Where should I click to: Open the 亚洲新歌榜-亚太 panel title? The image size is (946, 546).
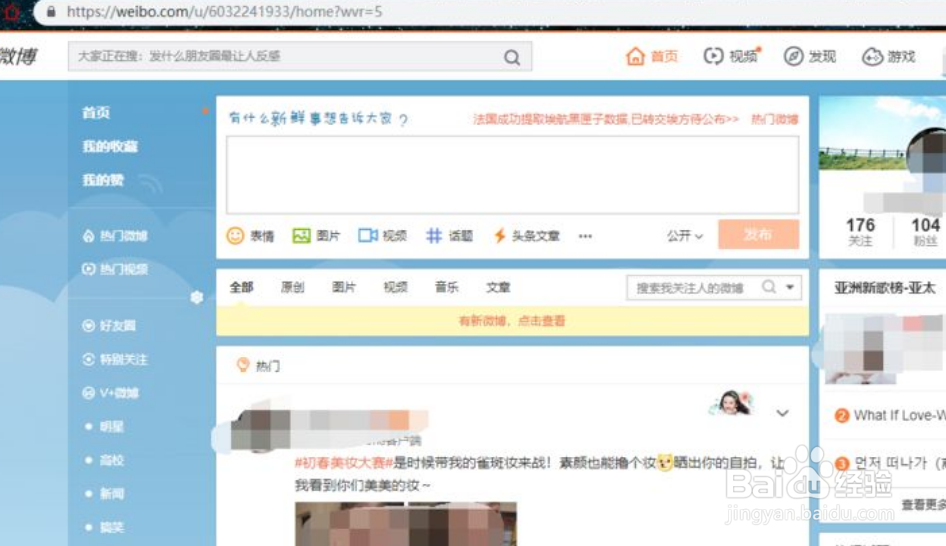(x=884, y=288)
